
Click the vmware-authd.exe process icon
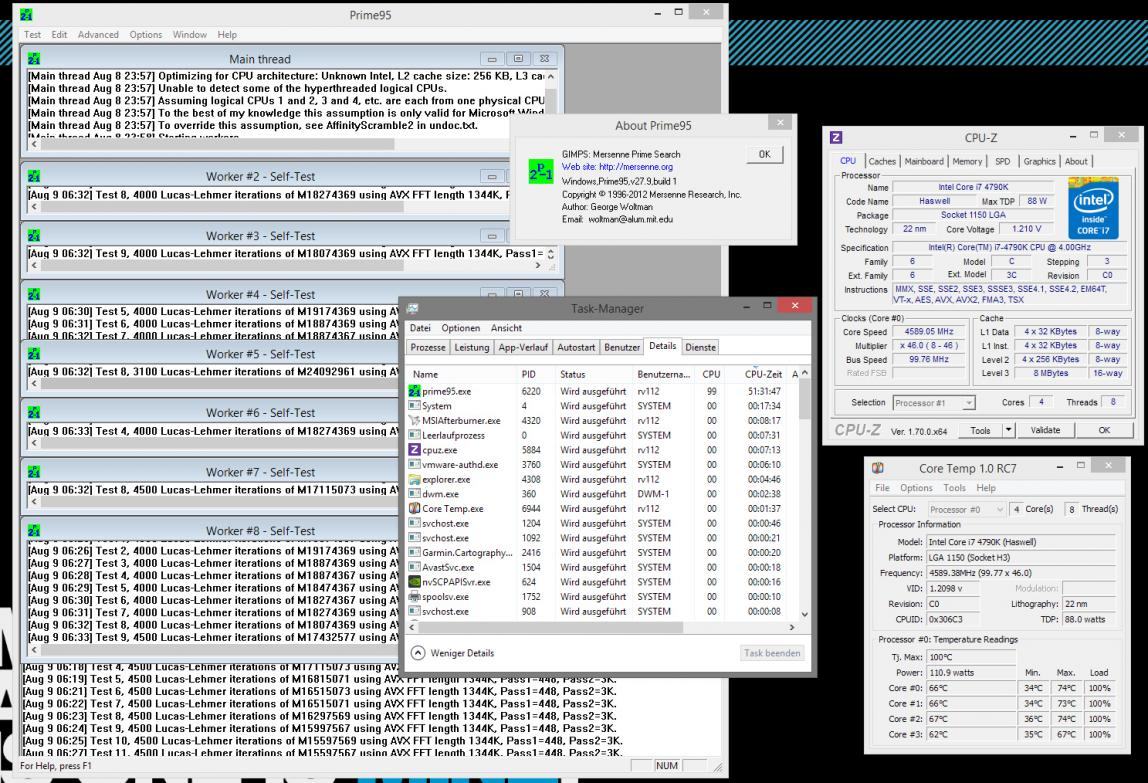click(414, 464)
